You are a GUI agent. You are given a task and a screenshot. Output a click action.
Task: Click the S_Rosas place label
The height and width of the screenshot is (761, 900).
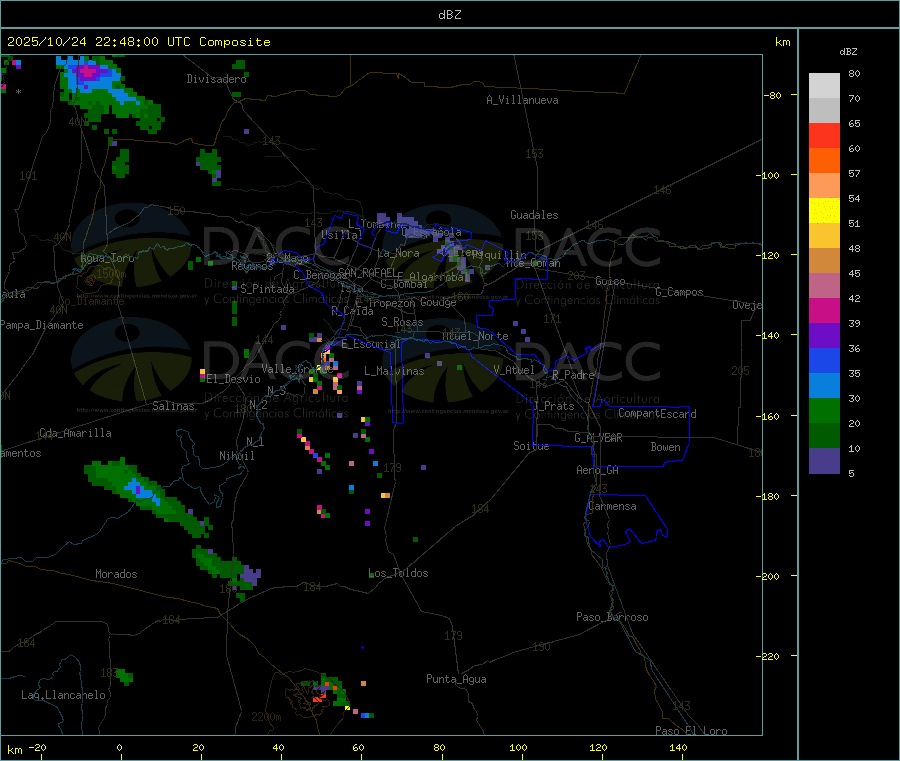402,323
